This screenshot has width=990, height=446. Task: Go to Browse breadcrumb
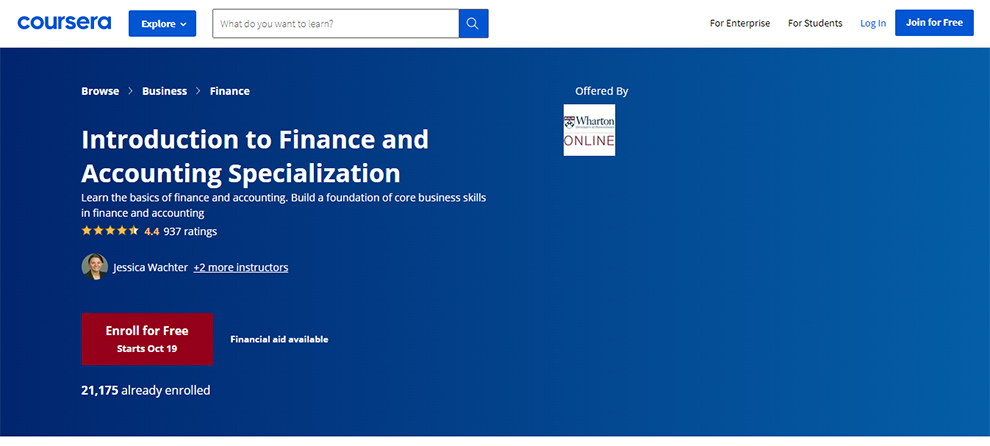(100, 91)
